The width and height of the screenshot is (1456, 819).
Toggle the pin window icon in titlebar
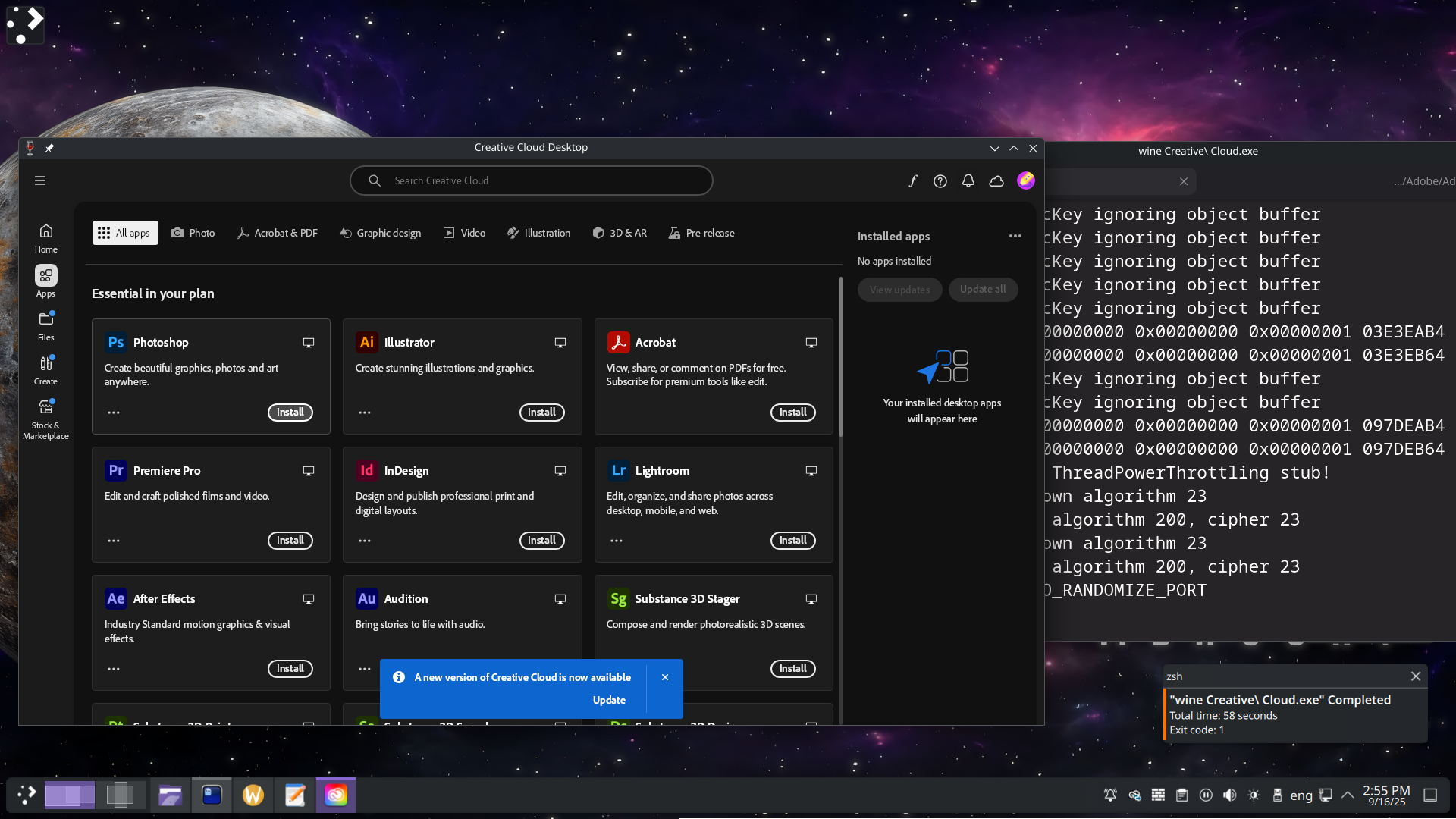click(49, 148)
